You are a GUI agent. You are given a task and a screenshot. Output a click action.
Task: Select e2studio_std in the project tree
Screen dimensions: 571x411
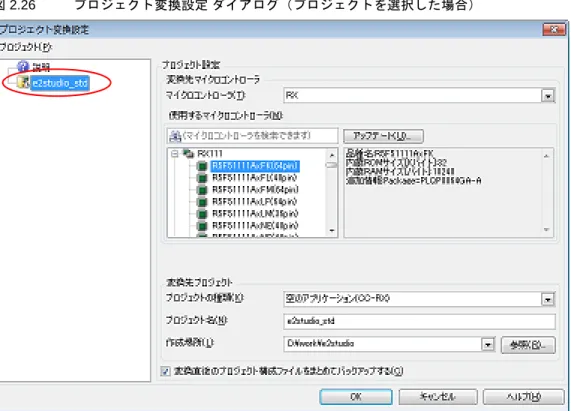[x=60, y=83]
